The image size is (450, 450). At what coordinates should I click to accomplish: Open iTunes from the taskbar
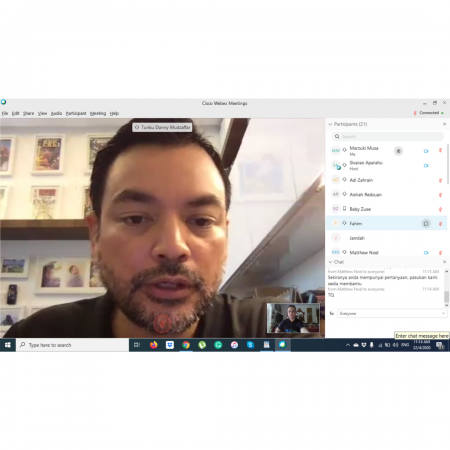pyautogui.click(x=234, y=345)
